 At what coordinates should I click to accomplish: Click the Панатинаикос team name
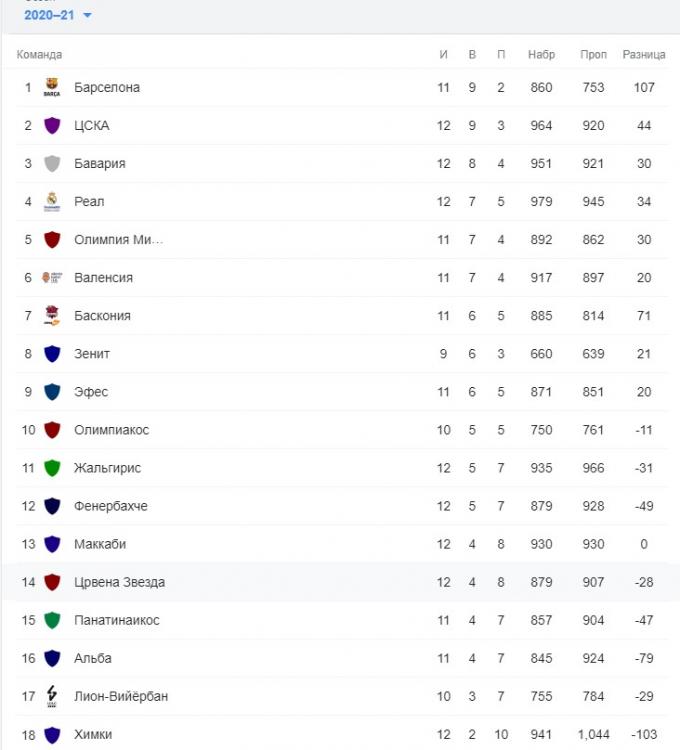click(116, 620)
